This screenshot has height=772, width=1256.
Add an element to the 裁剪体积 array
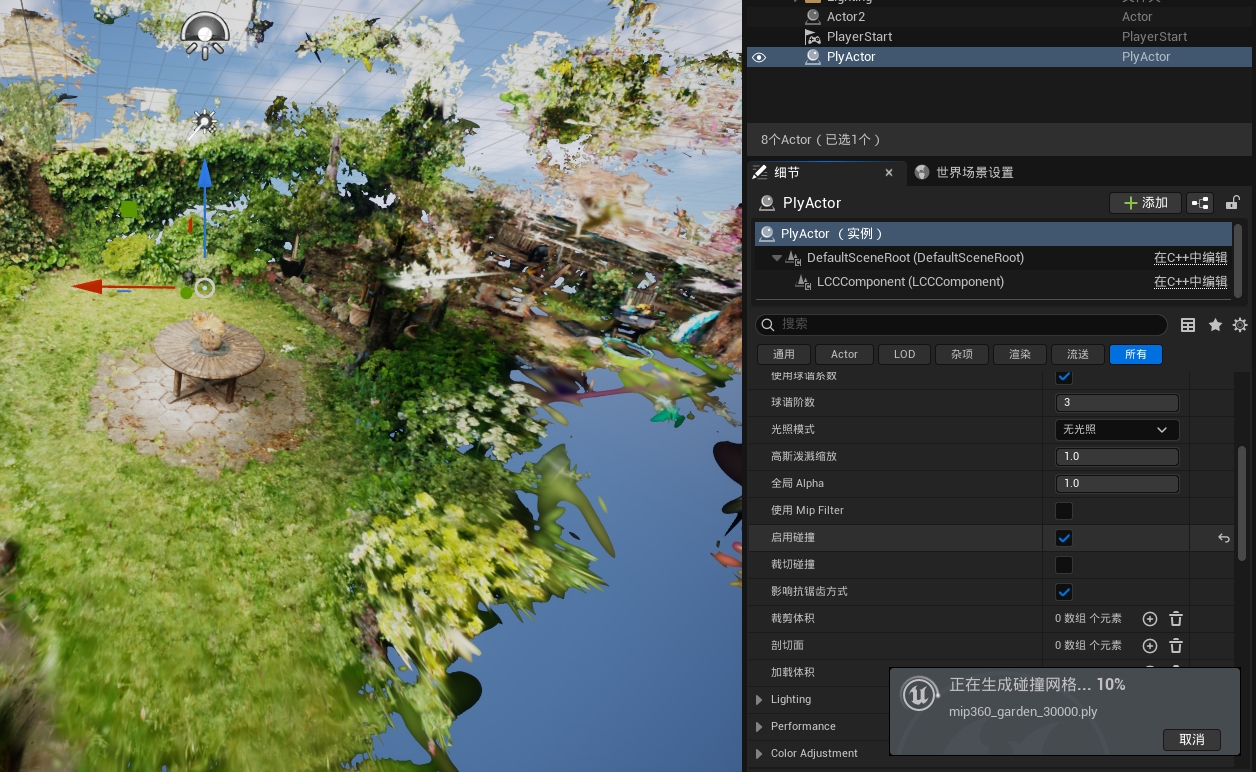[x=1150, y=619]
